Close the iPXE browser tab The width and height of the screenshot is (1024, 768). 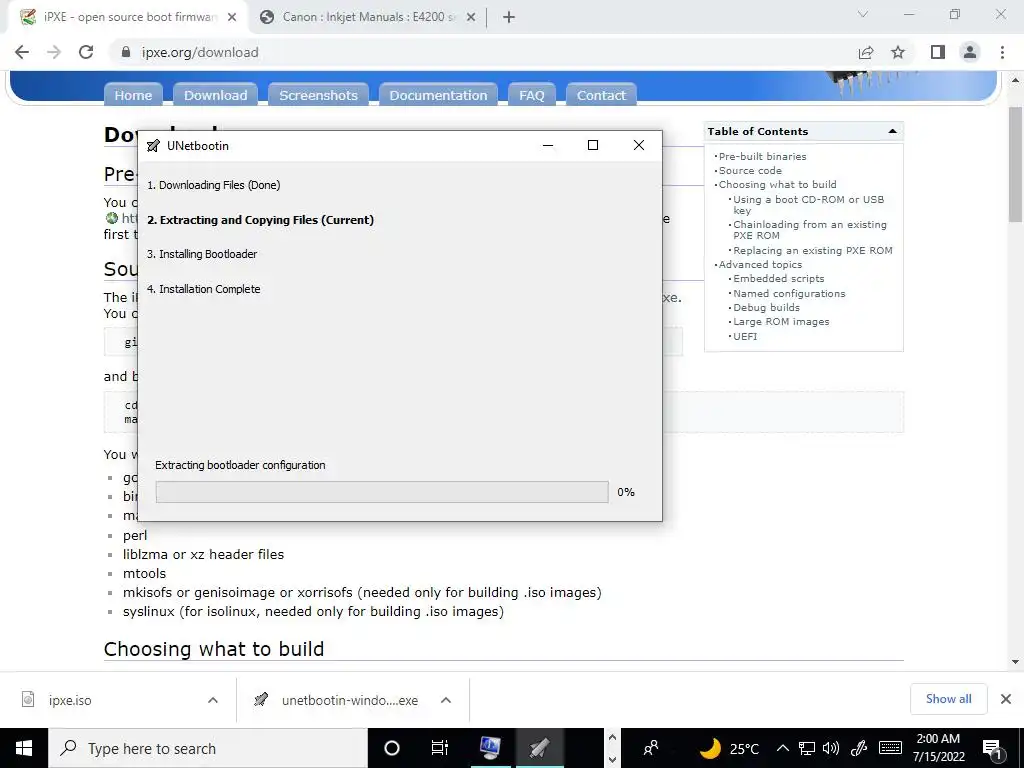(232, 17)
